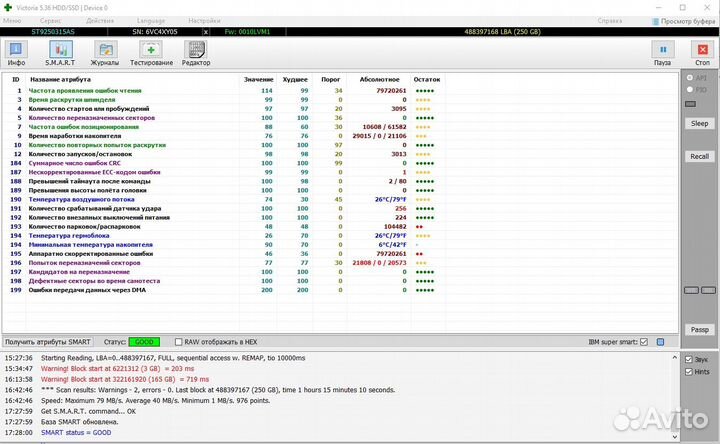The image size is (720, 444).
Task: Toggle the Звук sound checkbox
Action: tap(688, 359)
